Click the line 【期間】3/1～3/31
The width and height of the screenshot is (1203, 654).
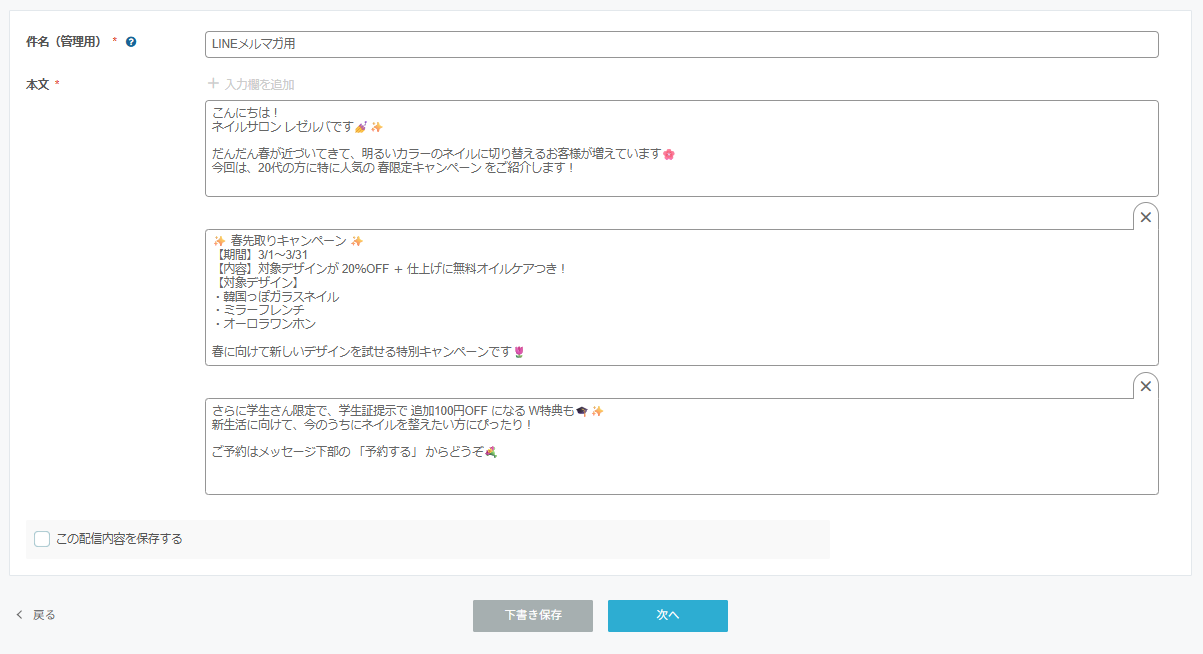click(261, 255)
